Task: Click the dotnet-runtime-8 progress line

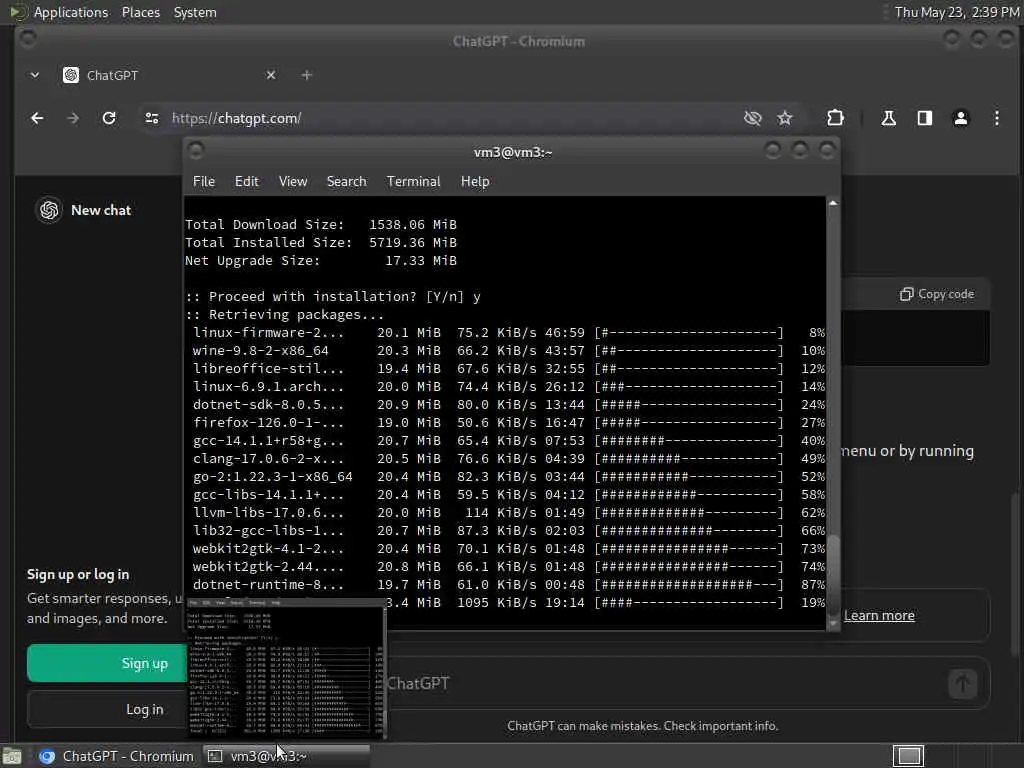Action: [x=508, y=584]
